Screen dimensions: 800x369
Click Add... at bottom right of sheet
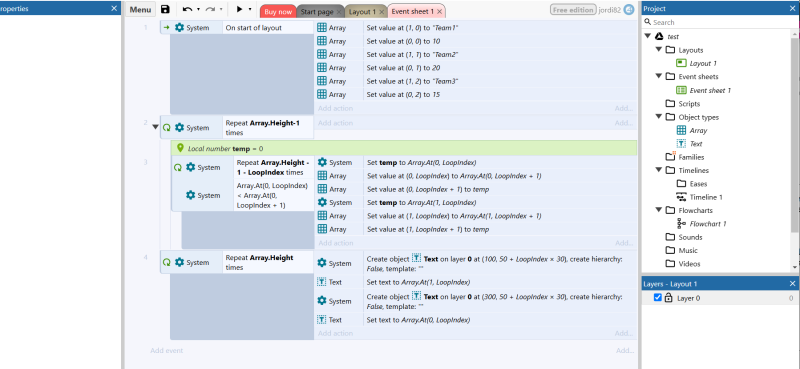[x=624, y=351]
